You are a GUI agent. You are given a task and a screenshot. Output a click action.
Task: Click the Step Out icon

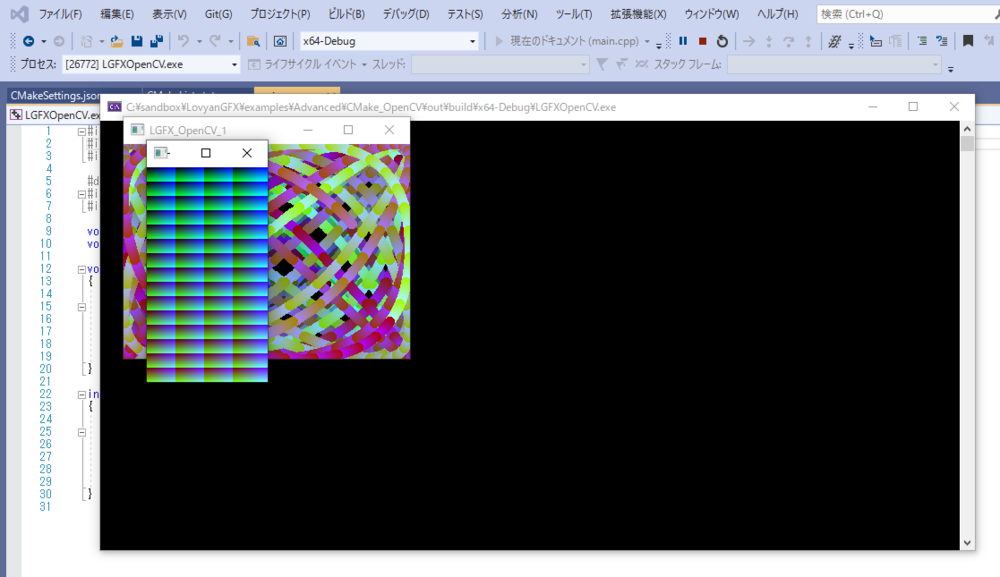click(808, 41)
